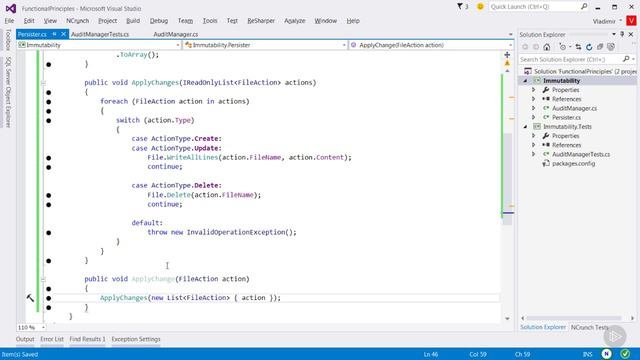Switch to the NCrunch Tests panel tab
Viewport: 640px width, 360px height.
589,327
